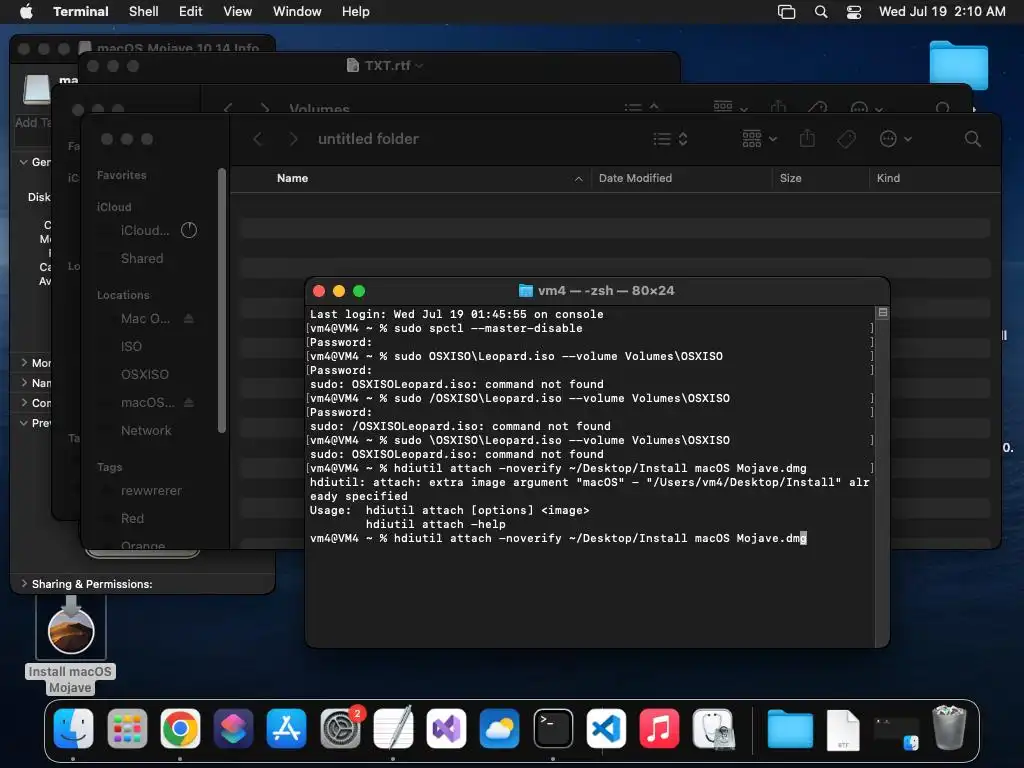
Task: Expand the More Info section in Info window
Action: click(x=24, y=362)
